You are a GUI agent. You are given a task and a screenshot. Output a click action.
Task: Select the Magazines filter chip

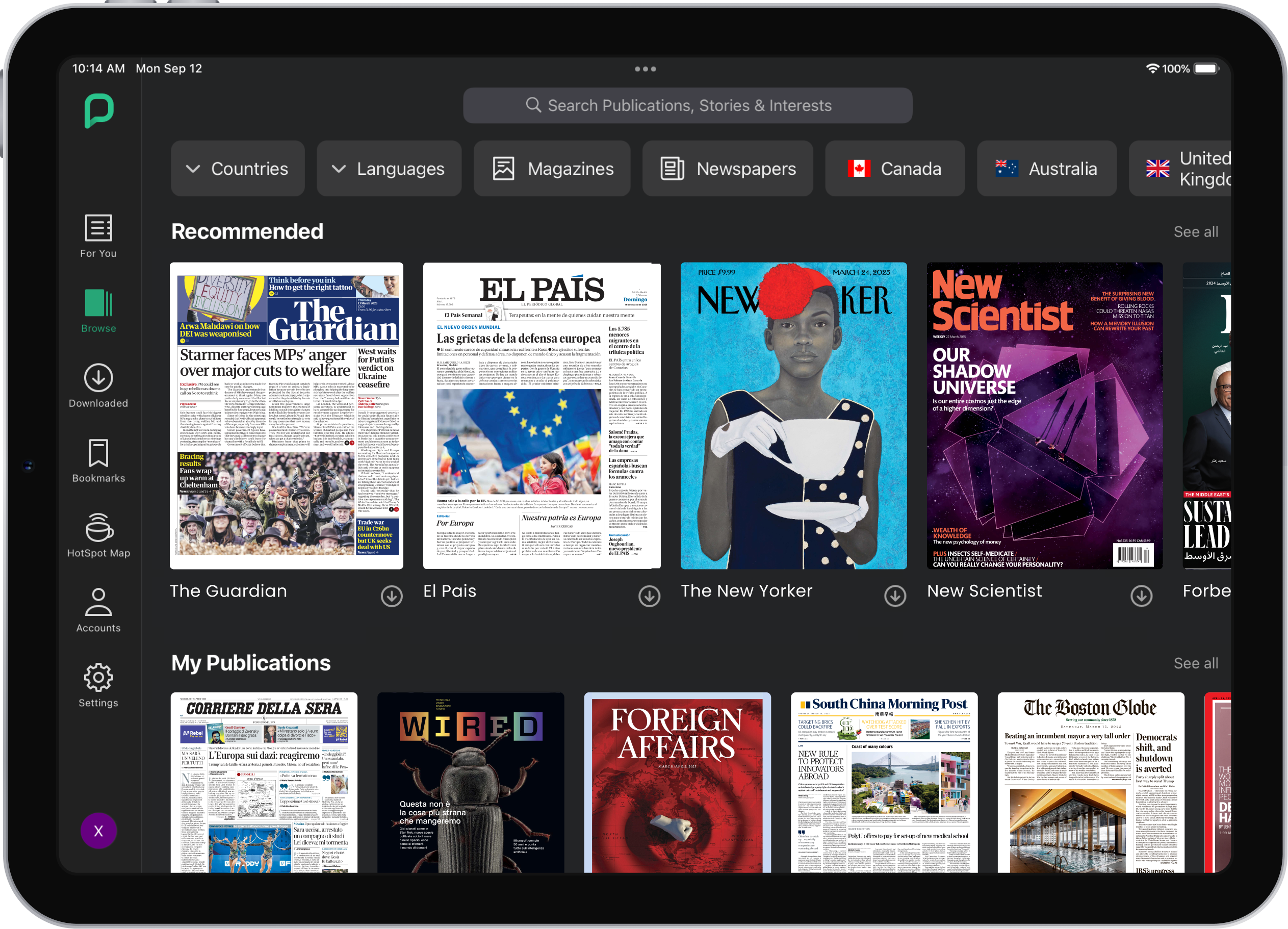(x=551, y=168)
